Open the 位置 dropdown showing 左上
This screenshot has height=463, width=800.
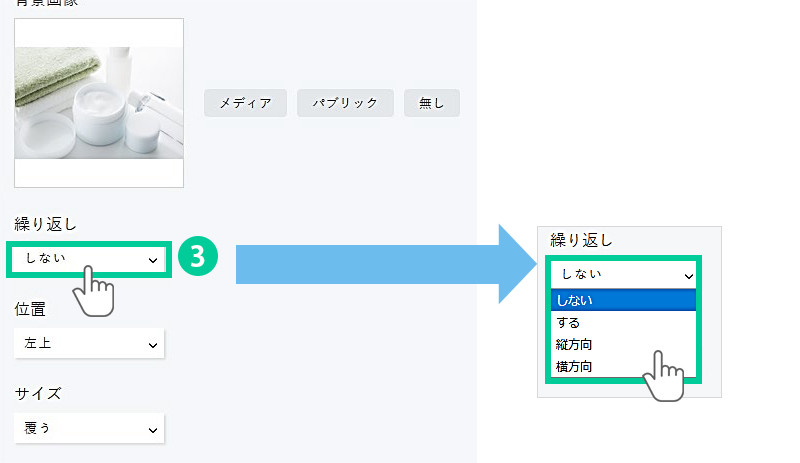click(89, 344)
